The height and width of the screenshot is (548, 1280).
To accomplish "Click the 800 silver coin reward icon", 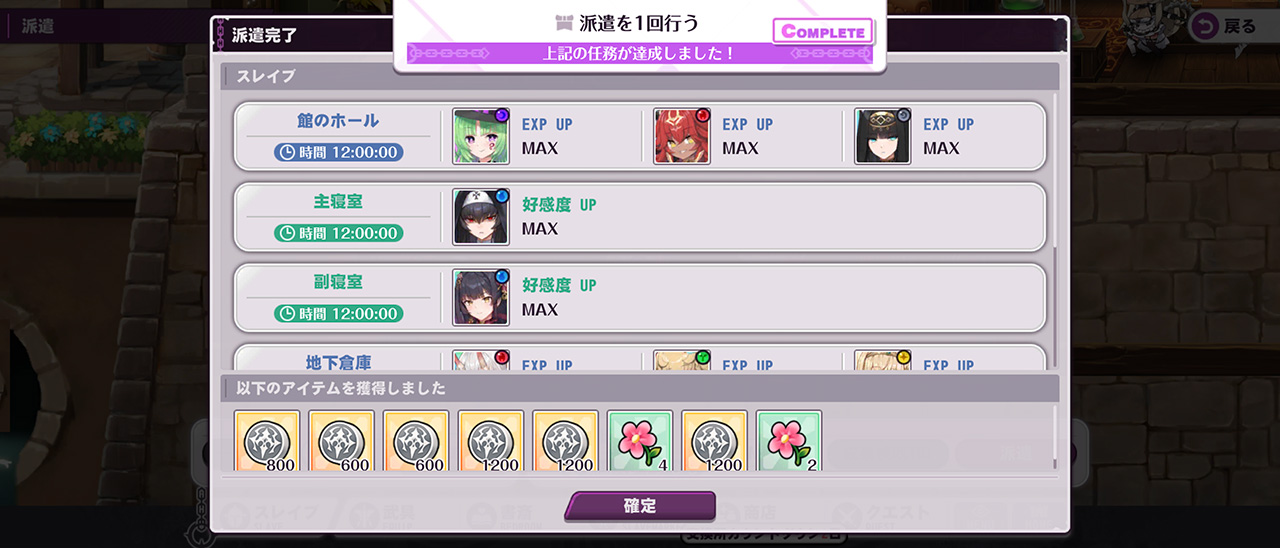I will 267,441.
